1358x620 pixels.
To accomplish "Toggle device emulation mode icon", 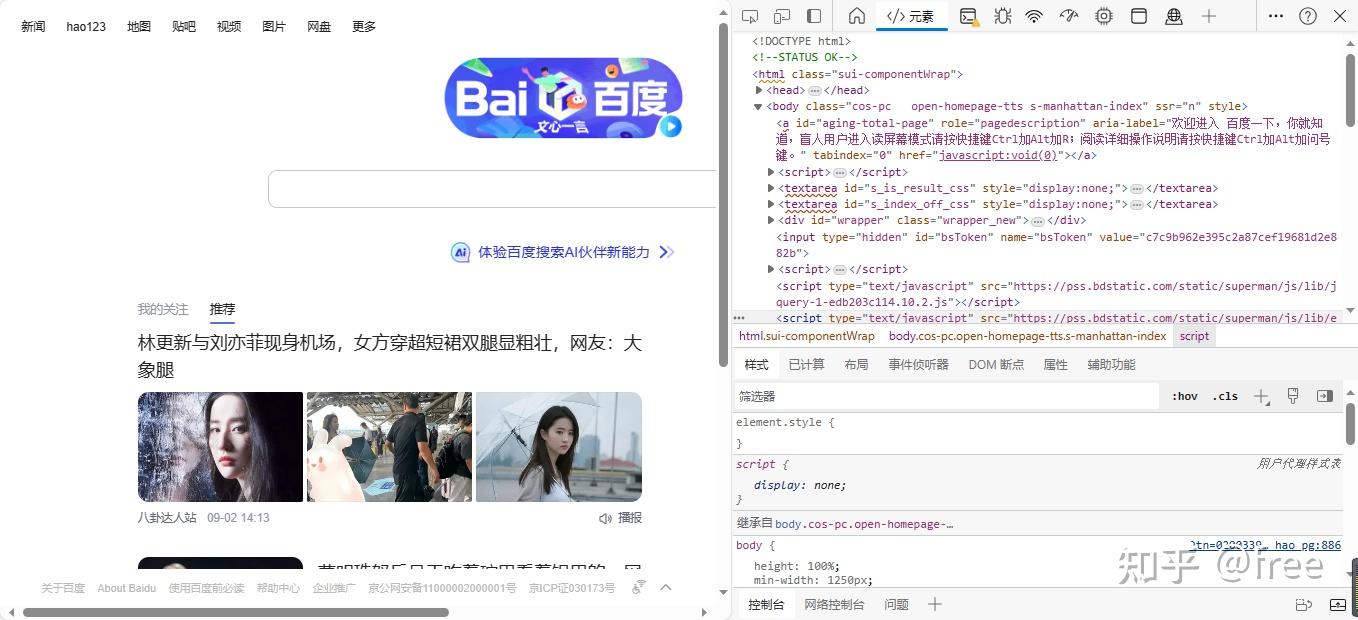I will click(x=782, y=16).
